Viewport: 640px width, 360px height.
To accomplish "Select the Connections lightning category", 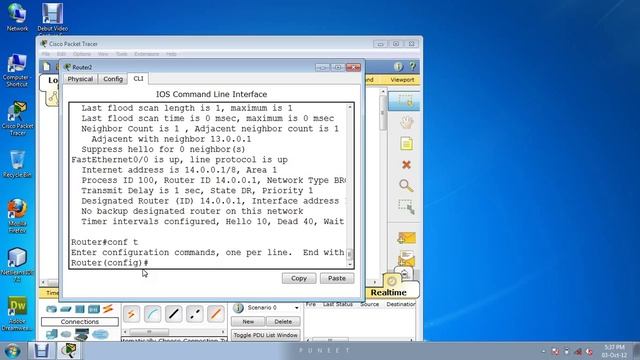I will click(x=108, y=309).
